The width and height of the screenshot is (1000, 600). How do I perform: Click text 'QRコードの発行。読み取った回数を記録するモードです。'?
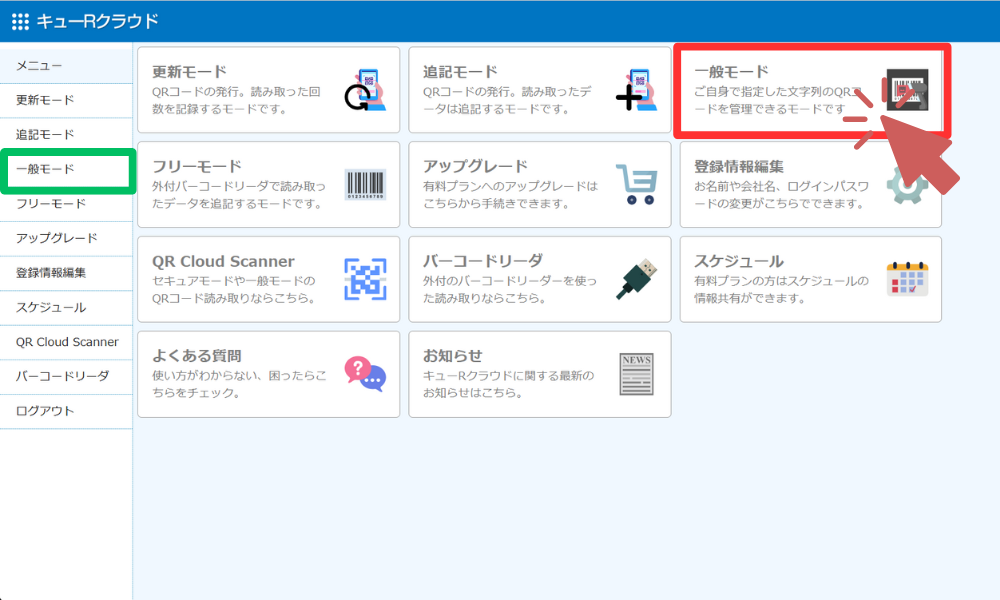pyautogui.click(x=237, y=100)
